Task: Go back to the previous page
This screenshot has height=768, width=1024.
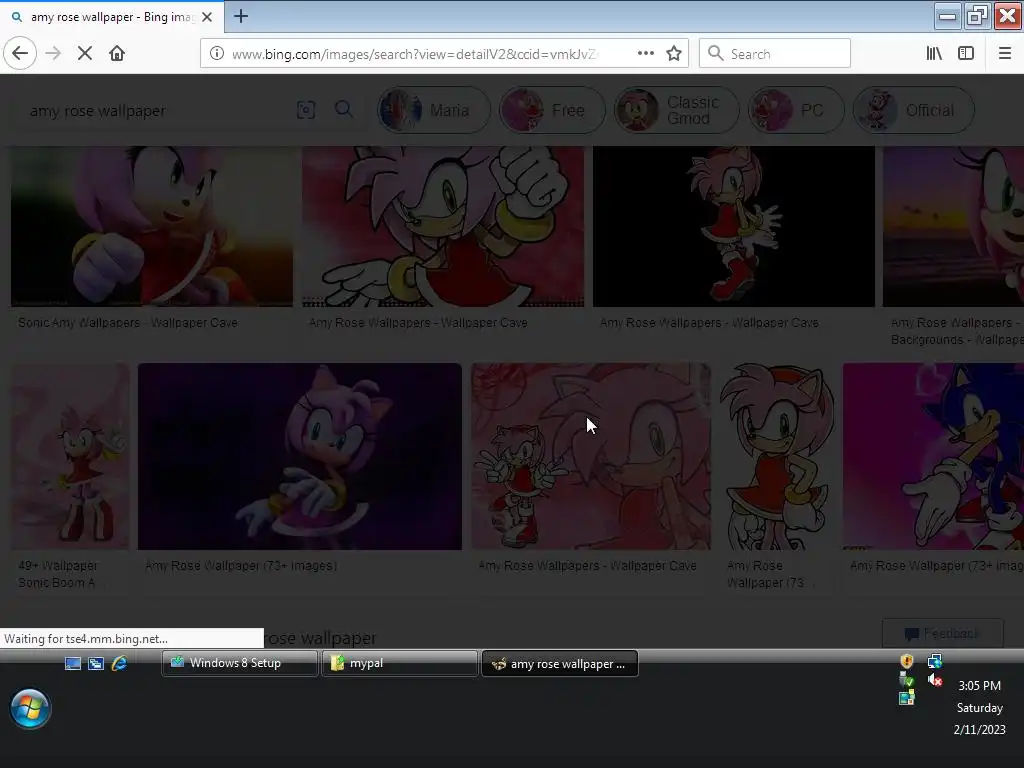Action: click(x=20, y=54)
